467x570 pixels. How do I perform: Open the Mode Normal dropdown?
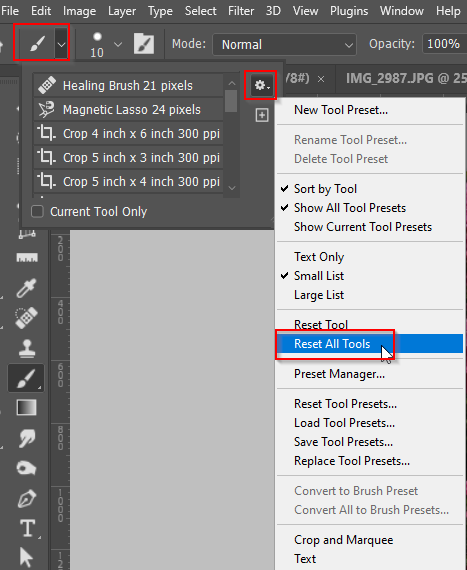[284, 45]
